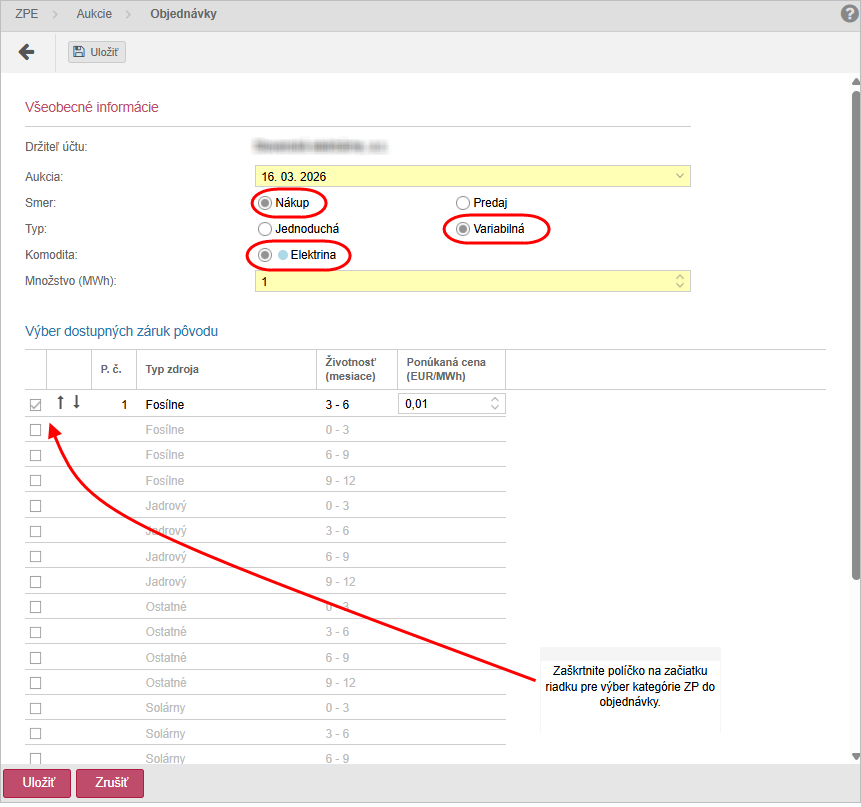Click the help question mark icon
861x807 pixels.
[x=850, y=14]
